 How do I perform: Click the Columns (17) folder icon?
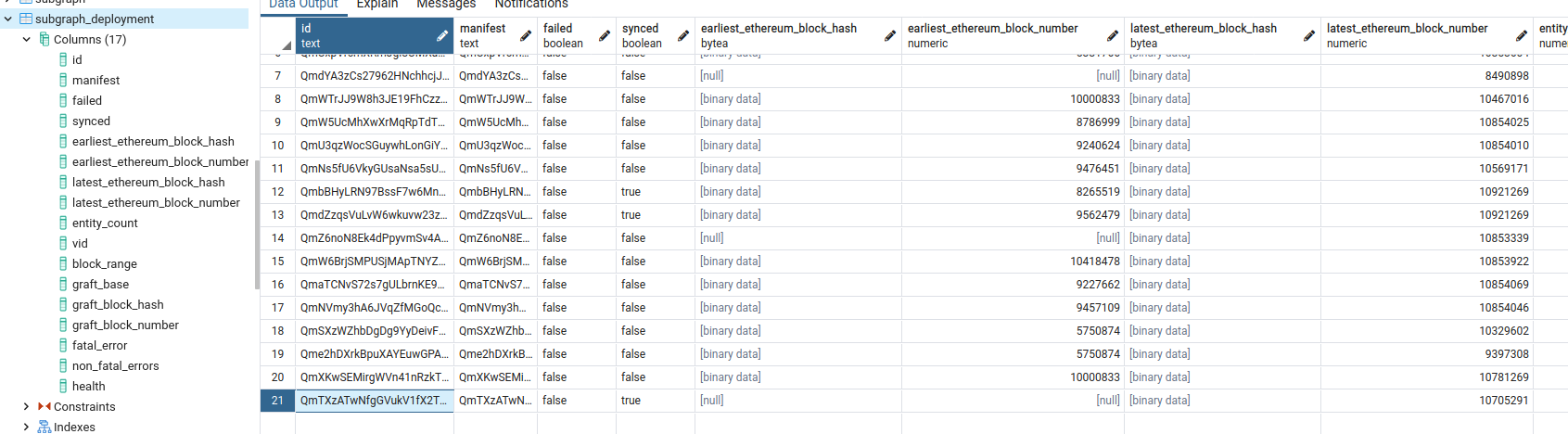point(45,39)
